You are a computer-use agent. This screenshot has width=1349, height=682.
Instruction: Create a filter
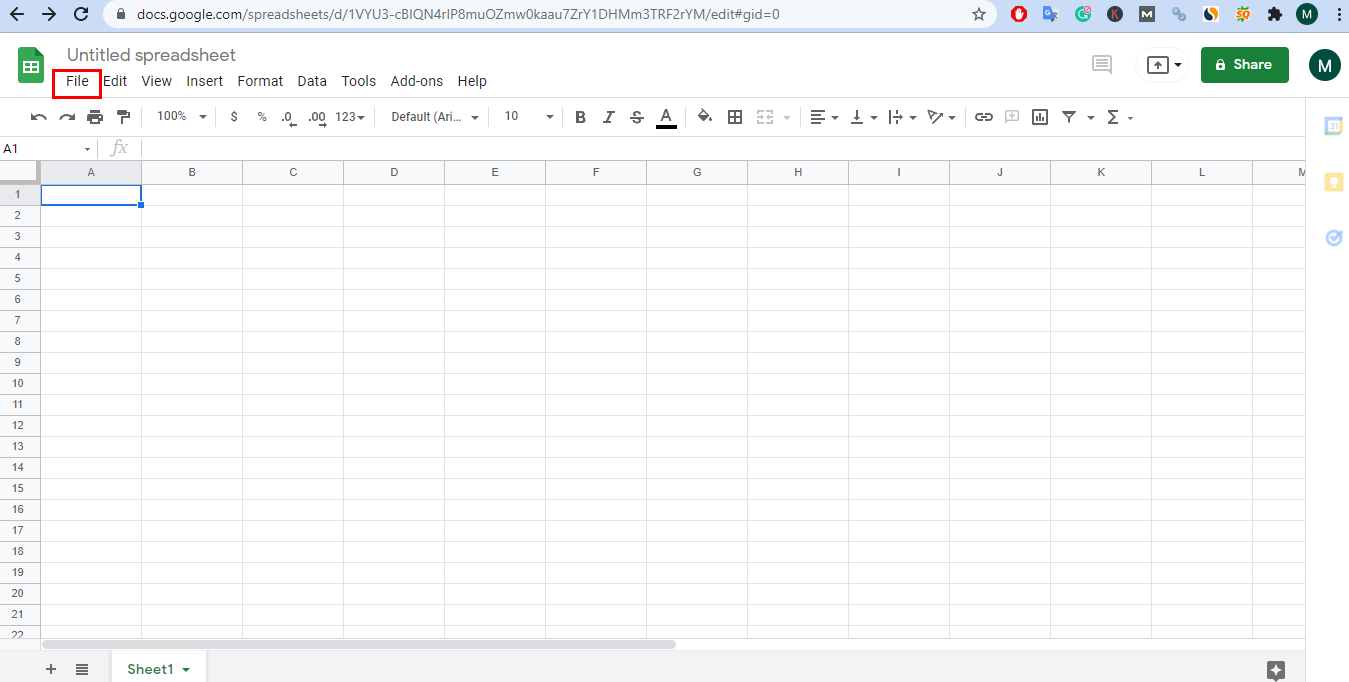[1071, 117]
